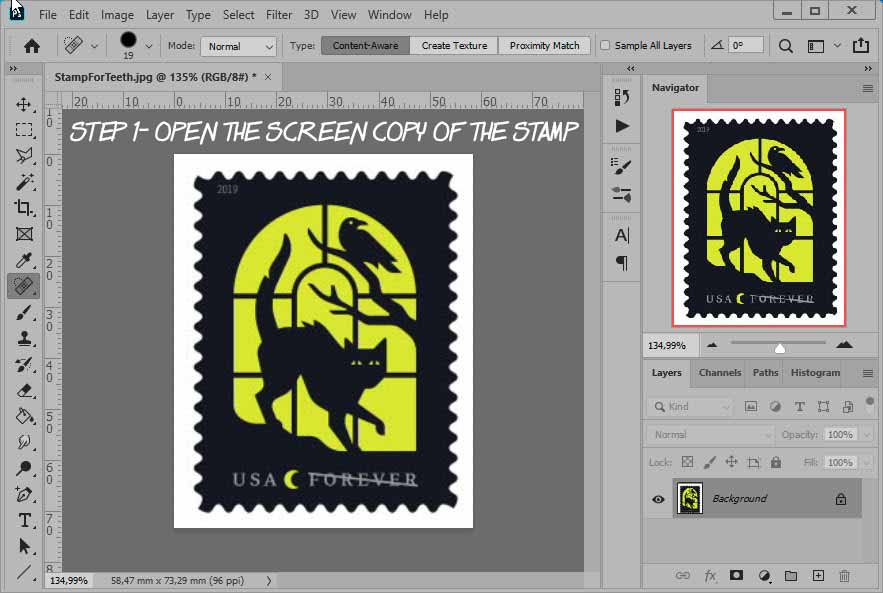The image size is (883, 593).
Task: Click the Navigator zoom slider handle
Action: pos(780,348)
